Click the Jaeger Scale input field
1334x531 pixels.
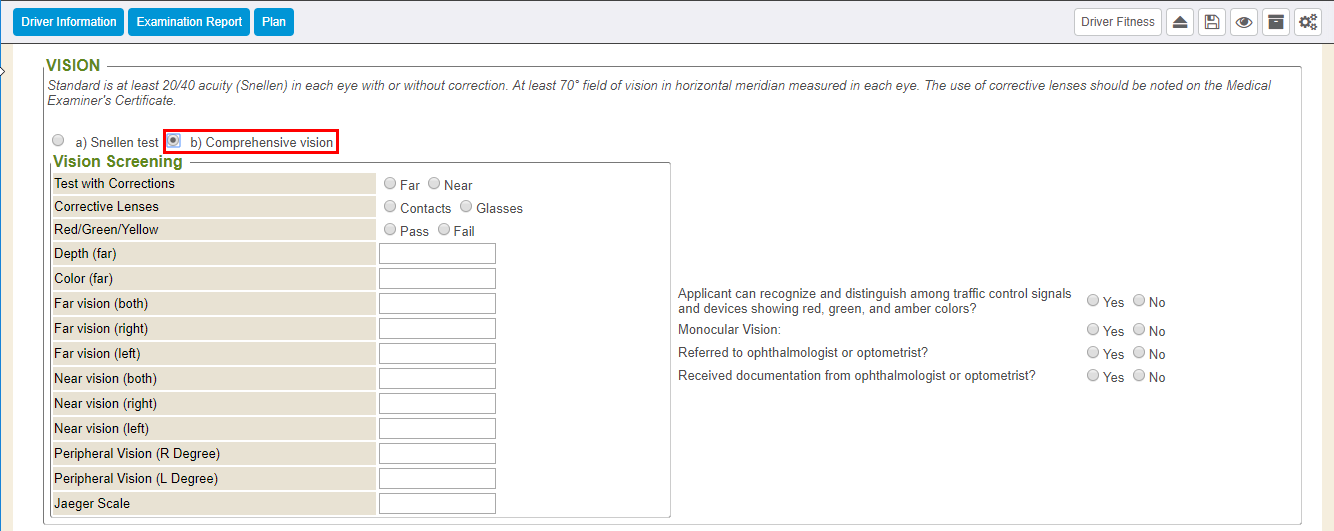(x=437, y=504)
